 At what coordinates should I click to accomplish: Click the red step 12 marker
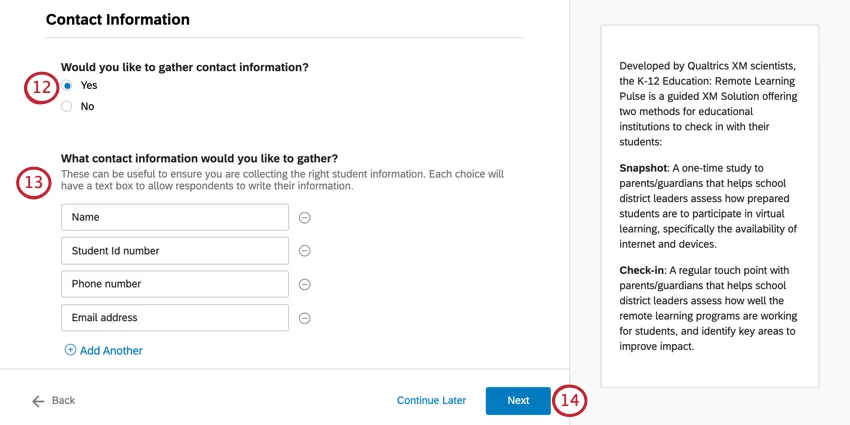pos(40,87)
